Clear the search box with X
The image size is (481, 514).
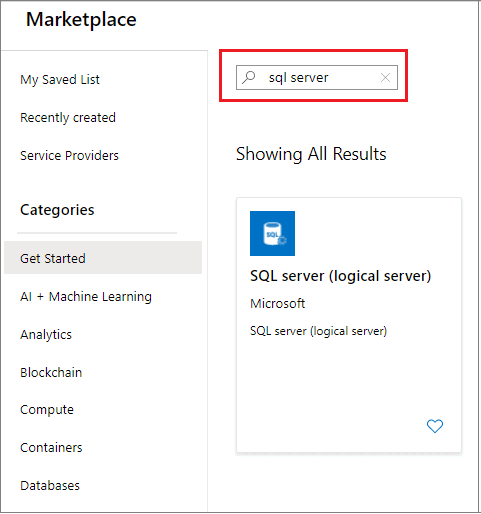pos(385,78)
